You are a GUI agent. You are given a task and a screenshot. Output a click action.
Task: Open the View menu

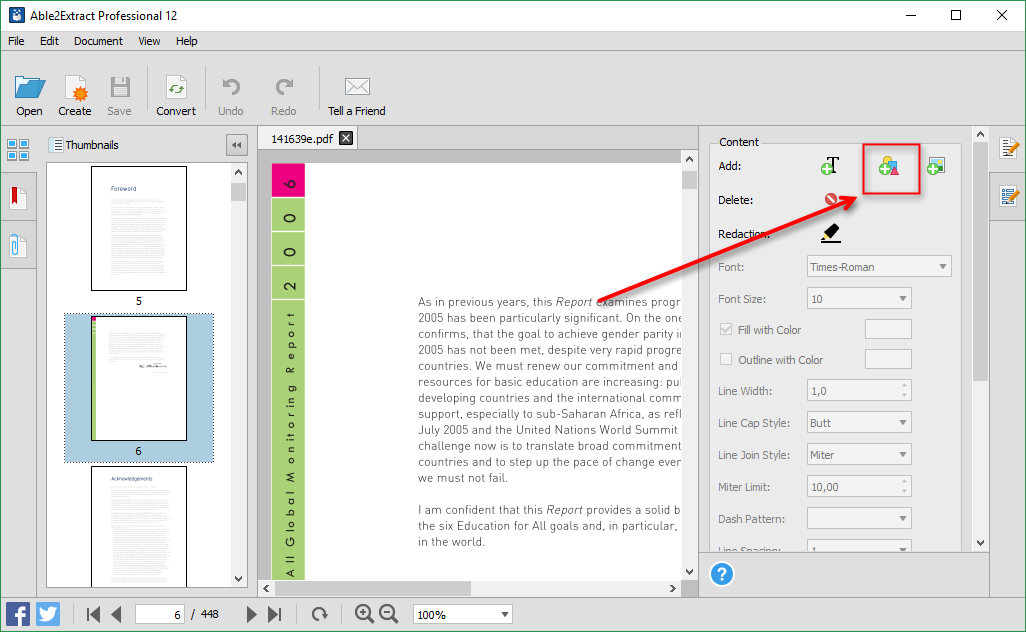coord(149,41)
